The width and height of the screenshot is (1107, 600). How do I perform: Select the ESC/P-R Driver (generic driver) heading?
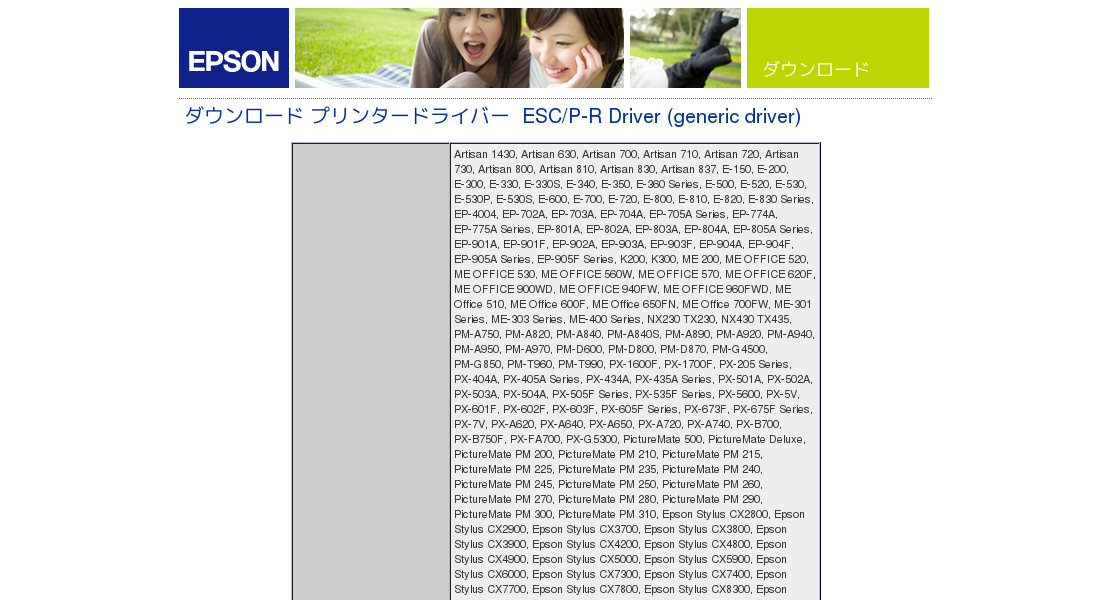pyautogui.click(x=662, y=116)
